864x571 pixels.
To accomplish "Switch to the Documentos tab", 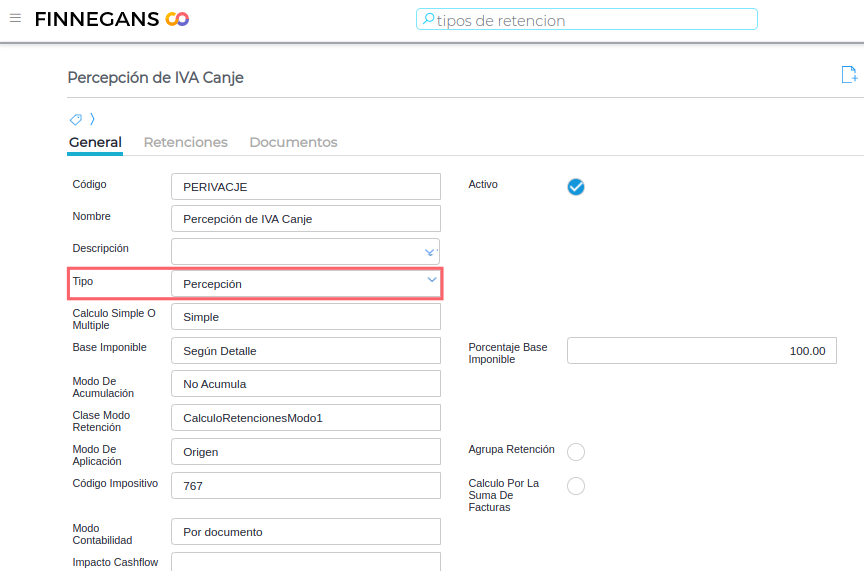I will 293,142.
